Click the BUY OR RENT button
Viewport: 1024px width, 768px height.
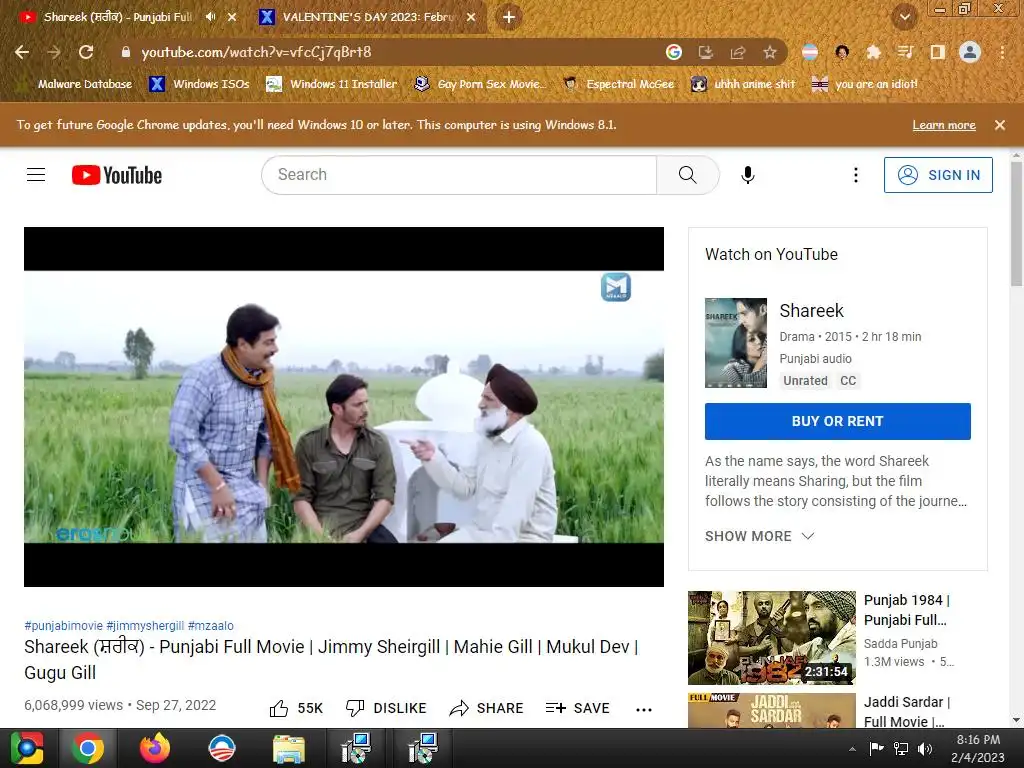[838, 421]
